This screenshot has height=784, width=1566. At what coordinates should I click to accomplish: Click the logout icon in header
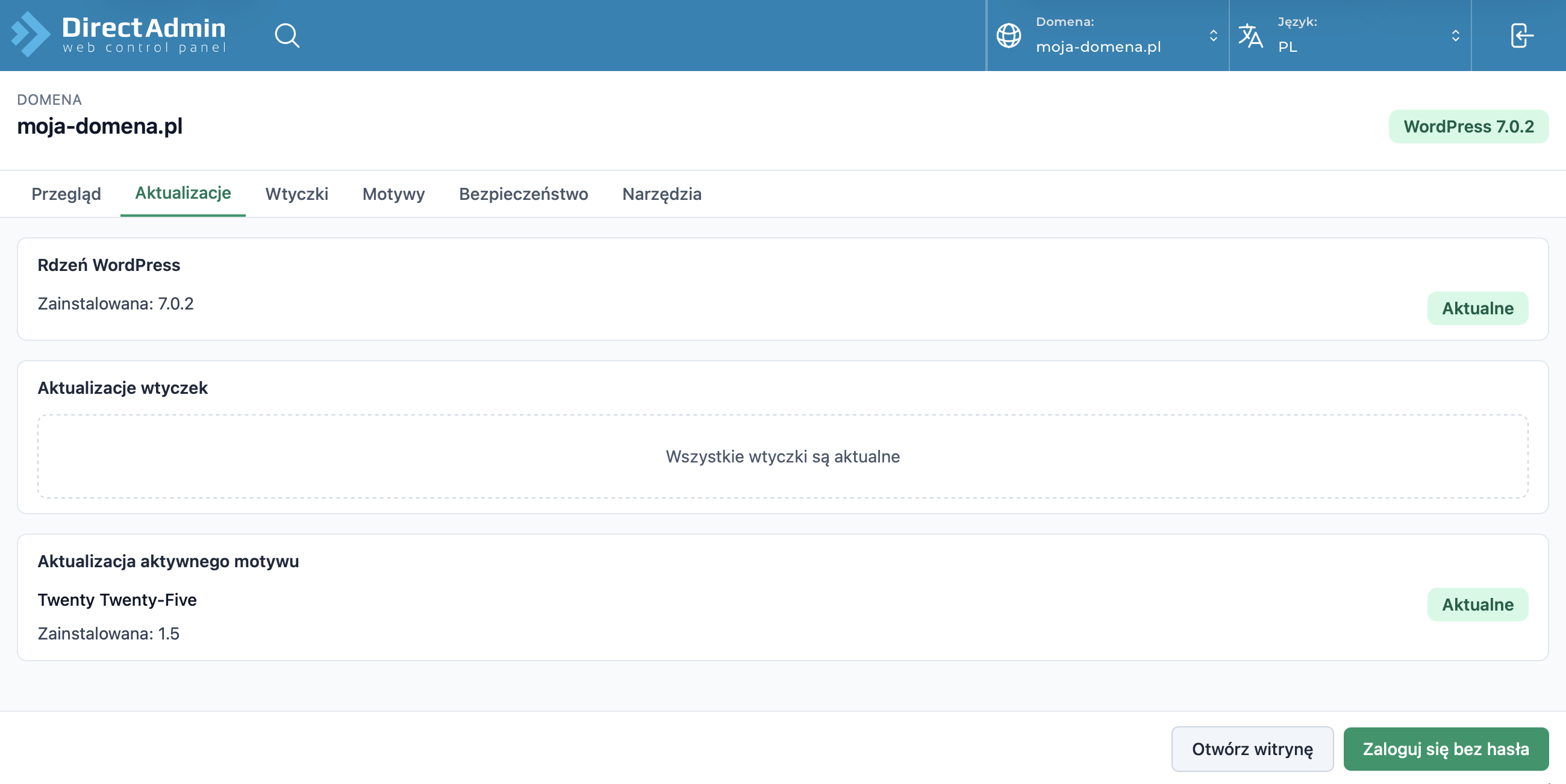1521,36
